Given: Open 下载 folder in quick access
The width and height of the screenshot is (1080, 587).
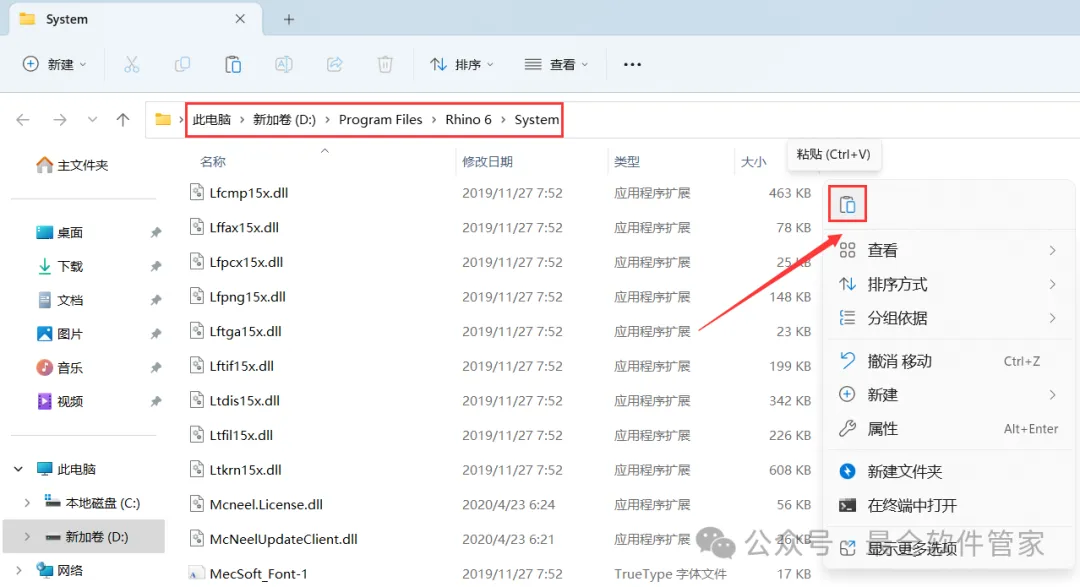Looking at the screenshot, I should [x=60, y=267].
